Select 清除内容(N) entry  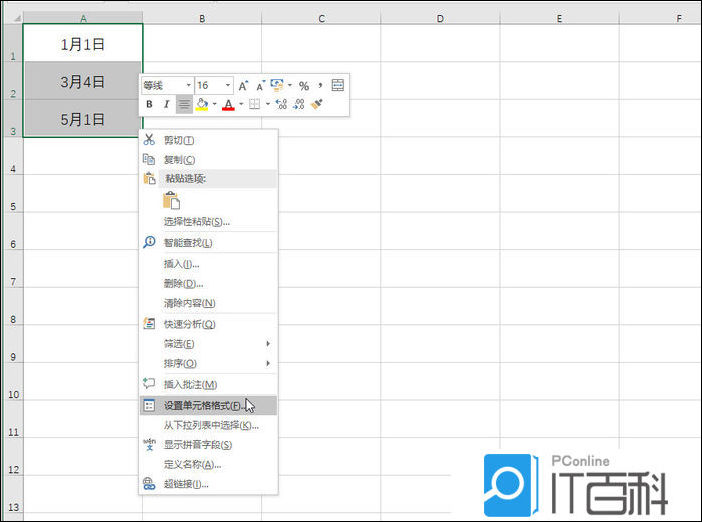(209, 303)
